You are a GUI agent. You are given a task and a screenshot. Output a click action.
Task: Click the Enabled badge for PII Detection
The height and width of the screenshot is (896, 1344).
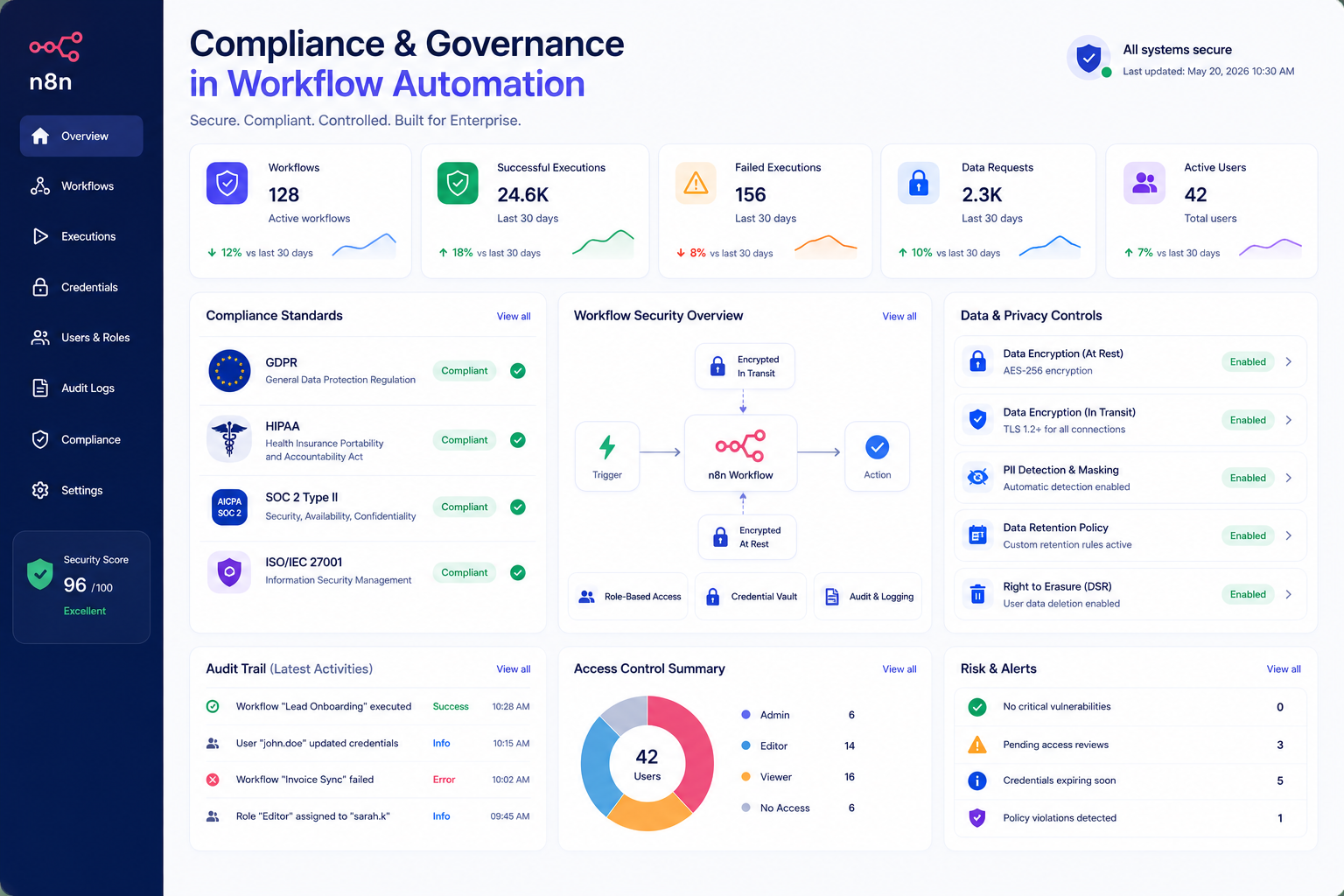[1248, 478]
